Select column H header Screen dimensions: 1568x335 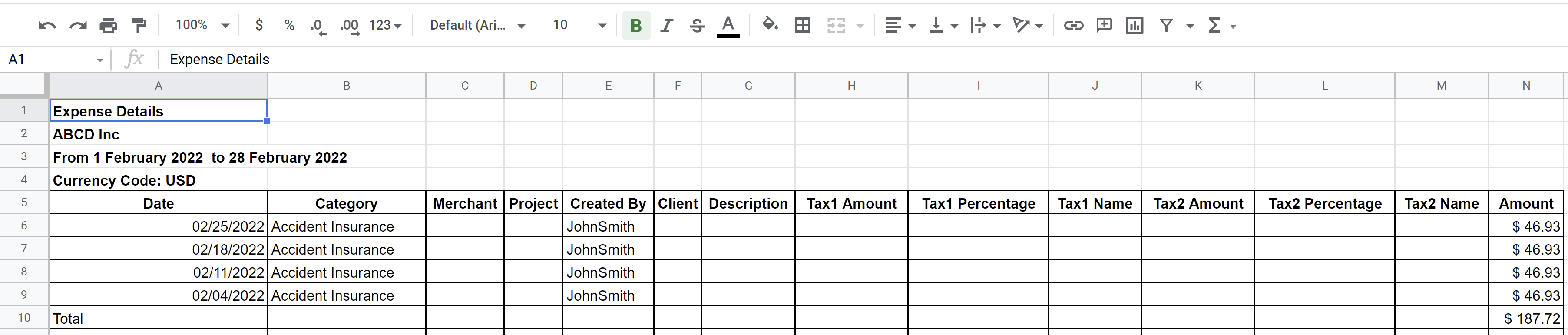click(x=852, y=86)
